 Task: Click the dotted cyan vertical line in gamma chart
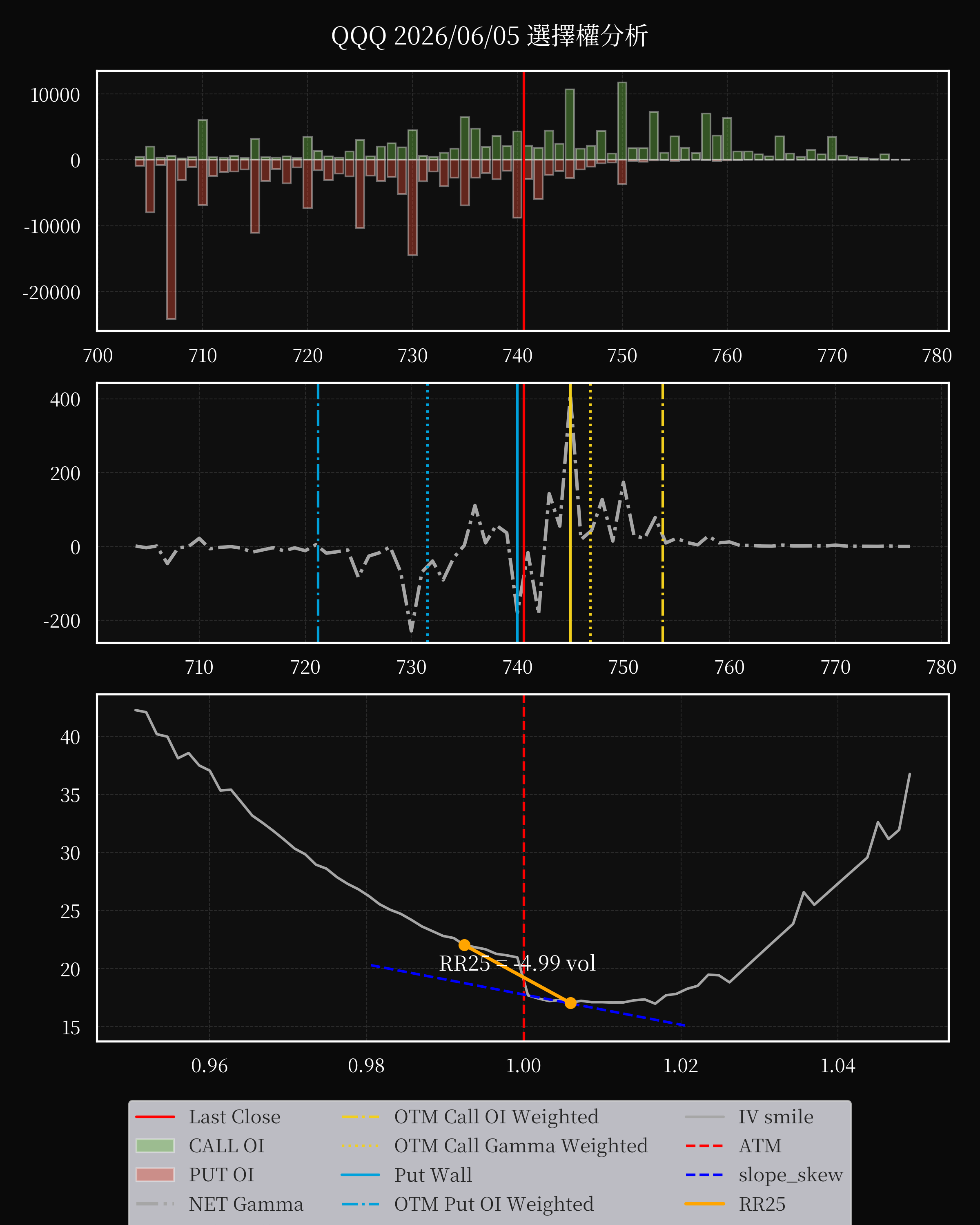[x=427, y=512]
